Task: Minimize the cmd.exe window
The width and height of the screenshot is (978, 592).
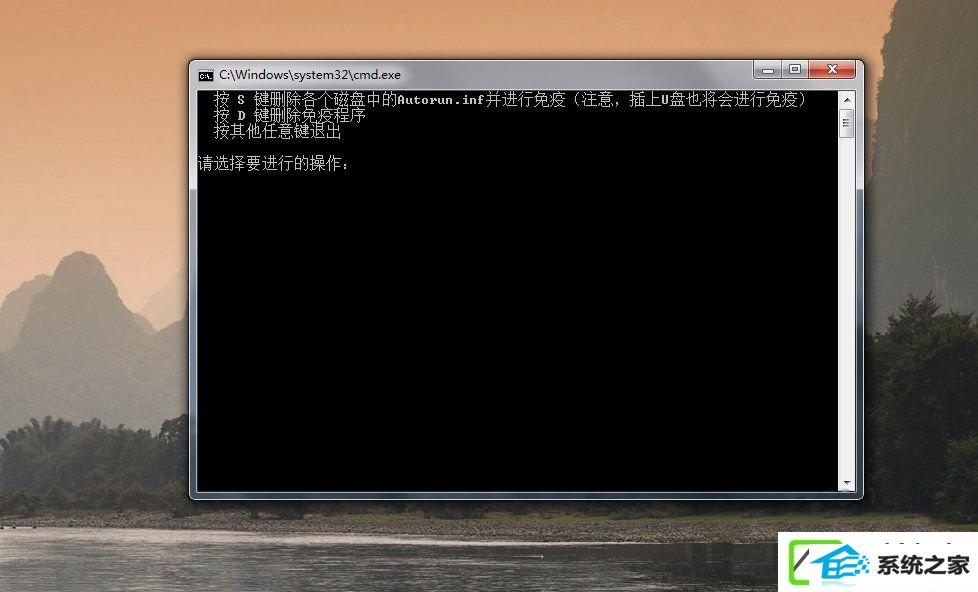Action: 768,69
